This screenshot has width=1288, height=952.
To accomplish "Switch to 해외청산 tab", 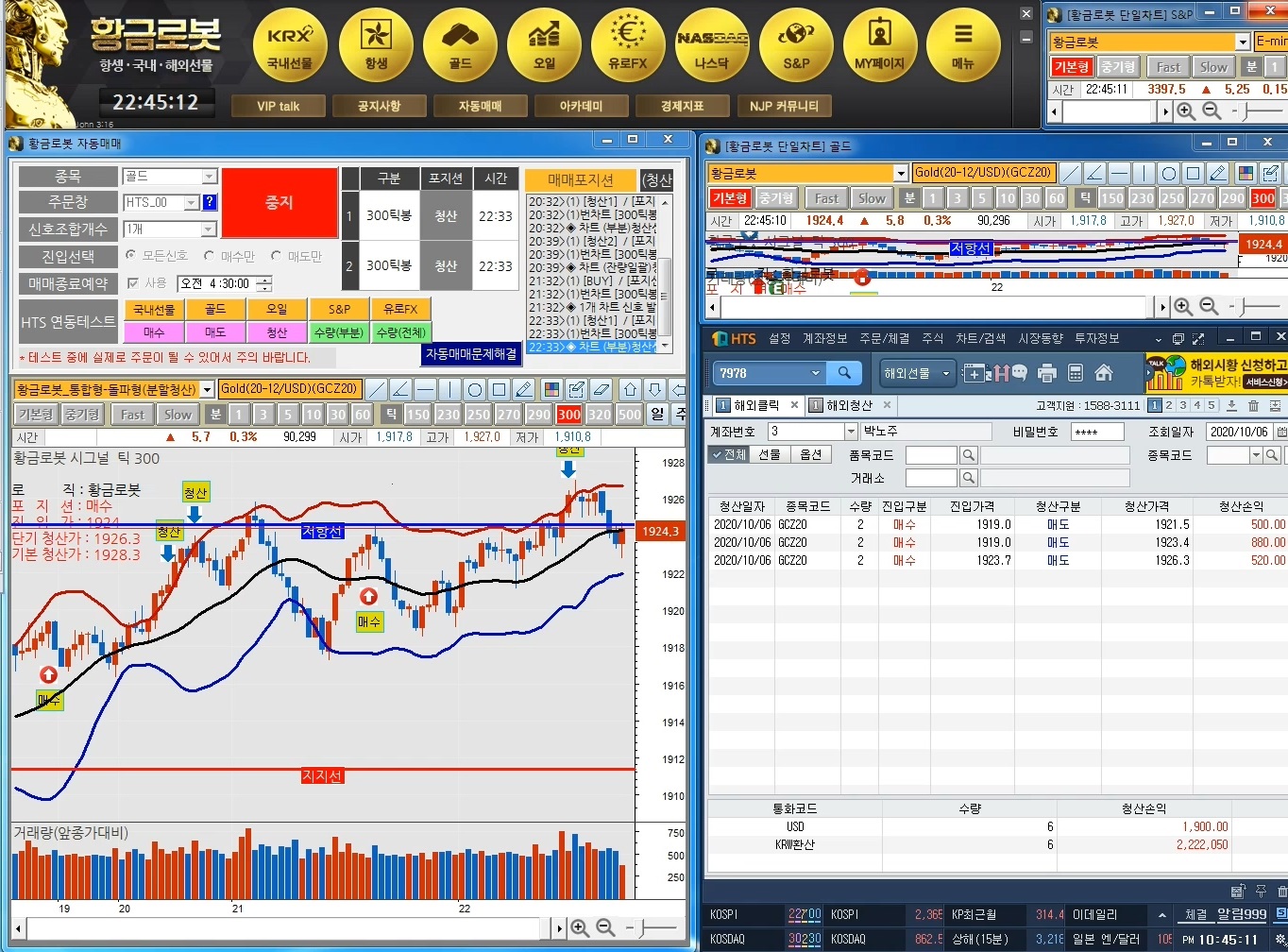I will 850,405.
